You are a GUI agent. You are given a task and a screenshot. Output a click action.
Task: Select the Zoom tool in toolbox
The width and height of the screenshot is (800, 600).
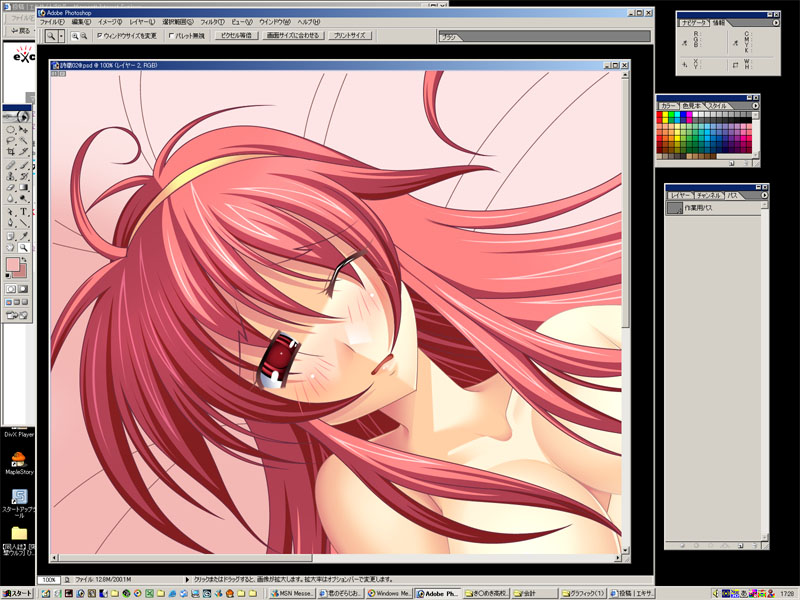[x=23, y=247]
